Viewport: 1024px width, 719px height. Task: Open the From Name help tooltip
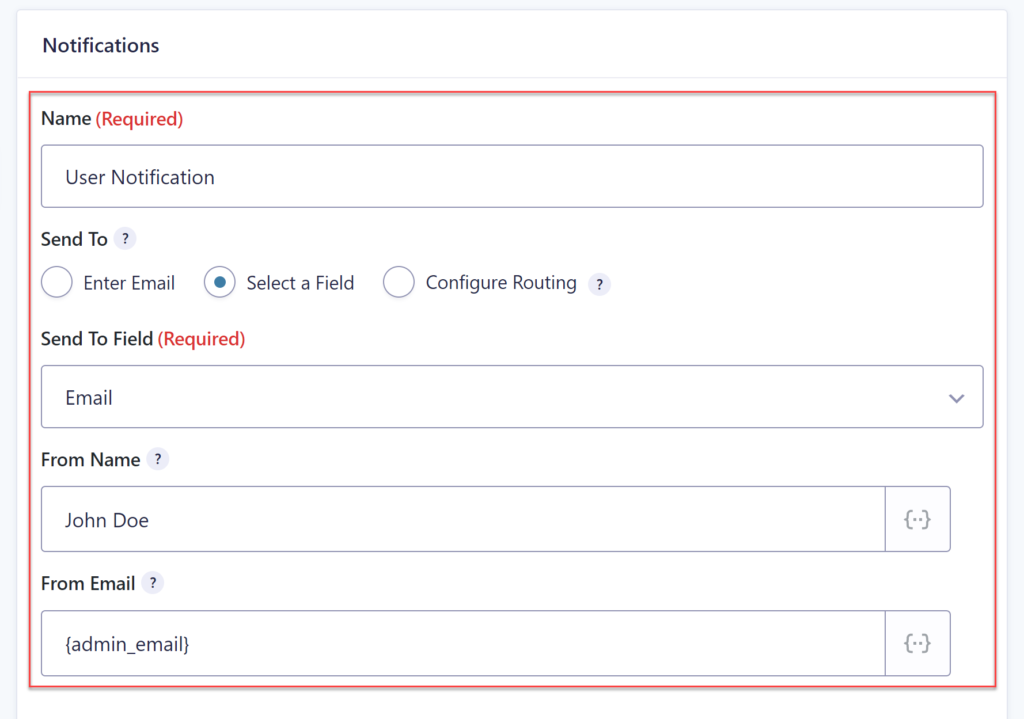point(157,459)
